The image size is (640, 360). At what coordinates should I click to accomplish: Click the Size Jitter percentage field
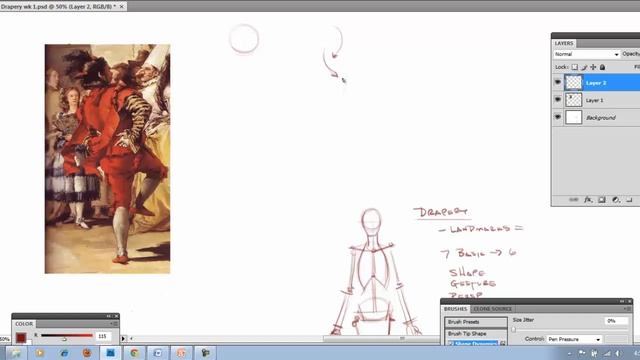[616, 321]
